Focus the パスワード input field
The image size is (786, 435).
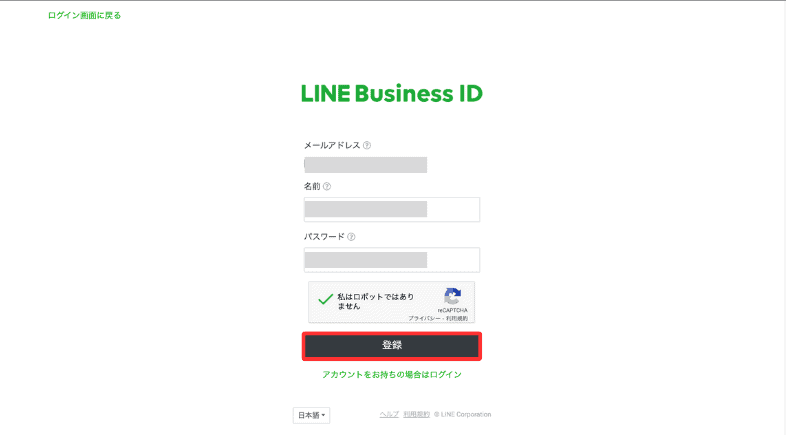coord(391,260)
